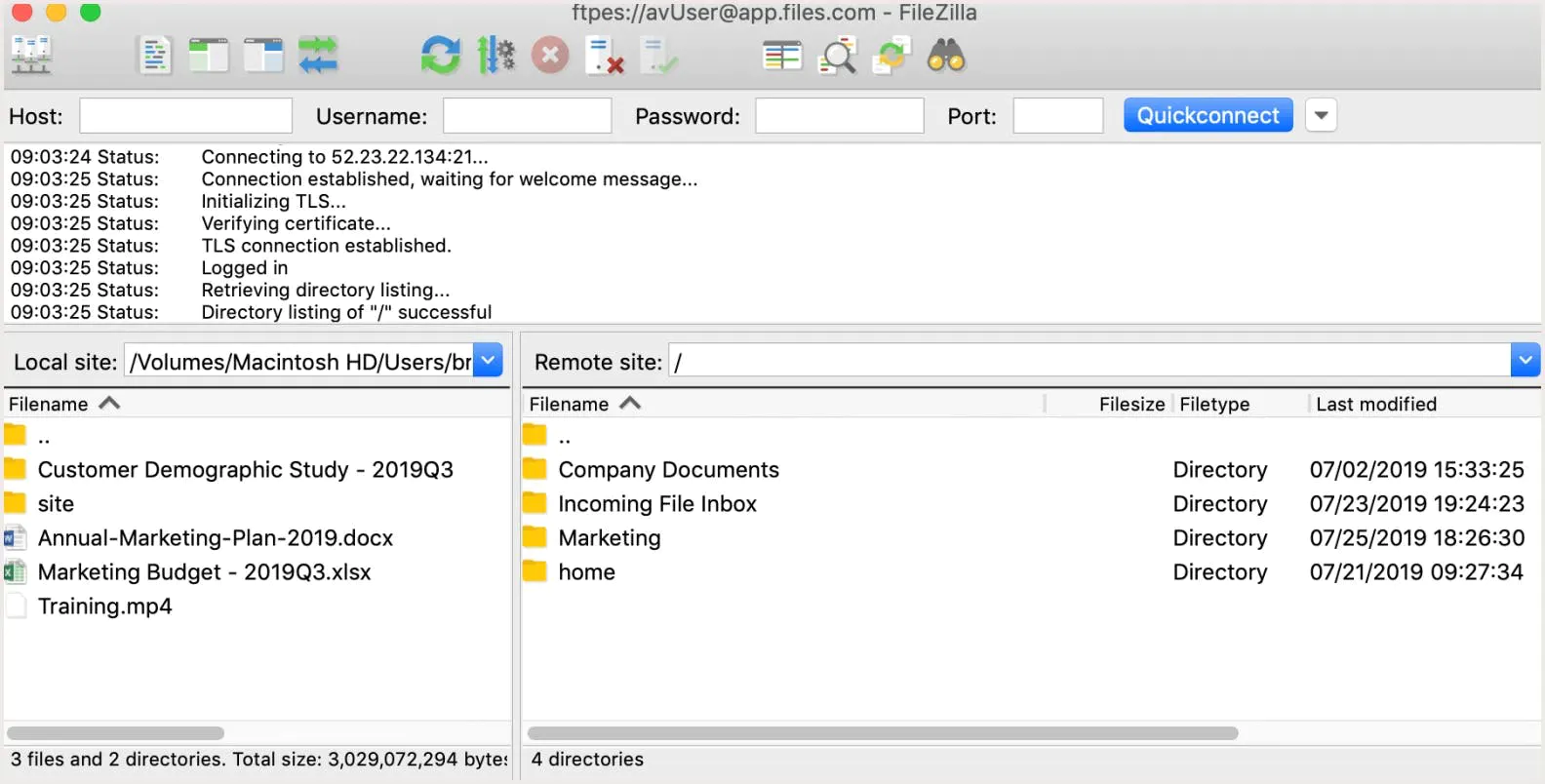This screenshot has width=1545, height=784.
Task: Click the local pane horizontal scrollbar
Action: tap(115, 732)
